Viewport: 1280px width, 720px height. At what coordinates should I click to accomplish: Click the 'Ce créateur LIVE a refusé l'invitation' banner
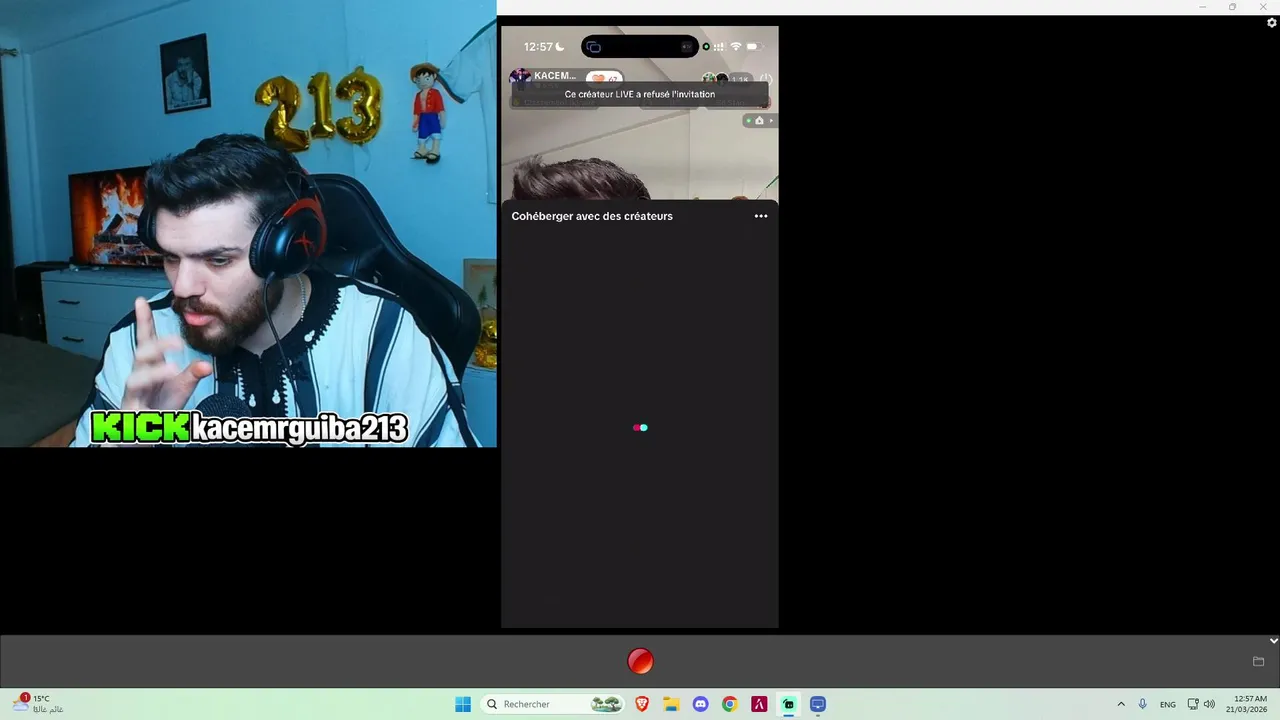click(x=640, y=94)
